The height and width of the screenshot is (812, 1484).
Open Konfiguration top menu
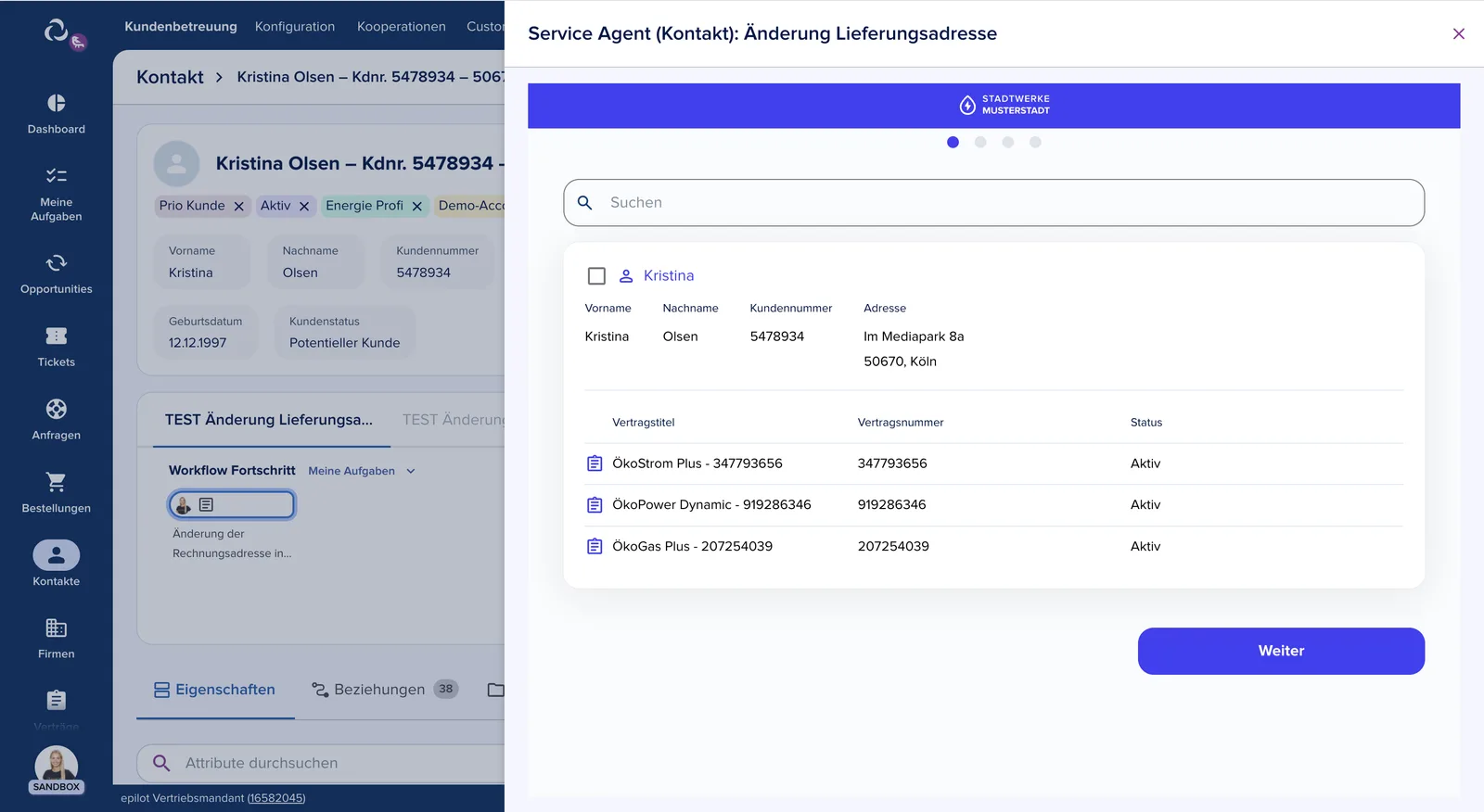point(295,27)
